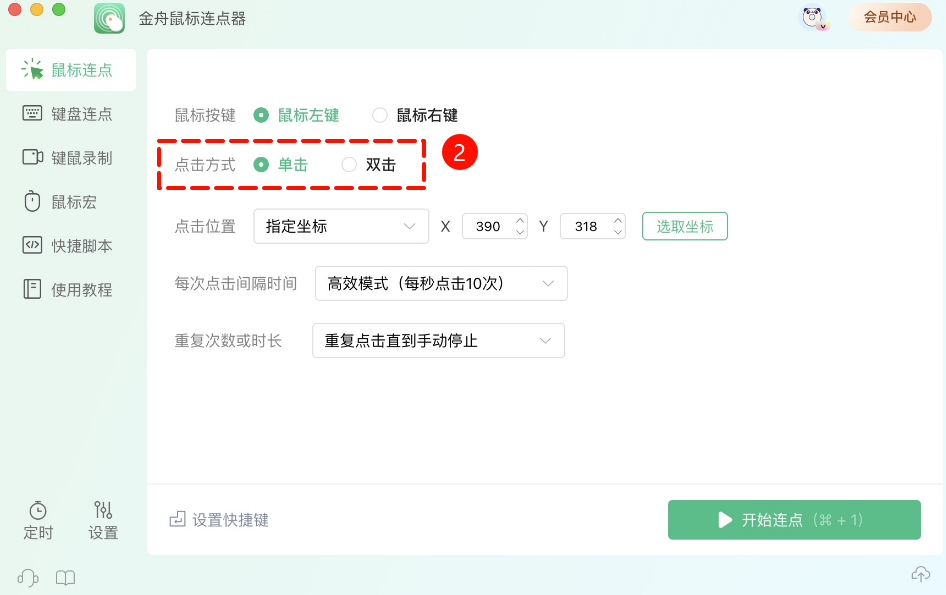This screenshot has width=946, height=595.
Task: Select 鼠标右键 radio button
Action: 379,115
